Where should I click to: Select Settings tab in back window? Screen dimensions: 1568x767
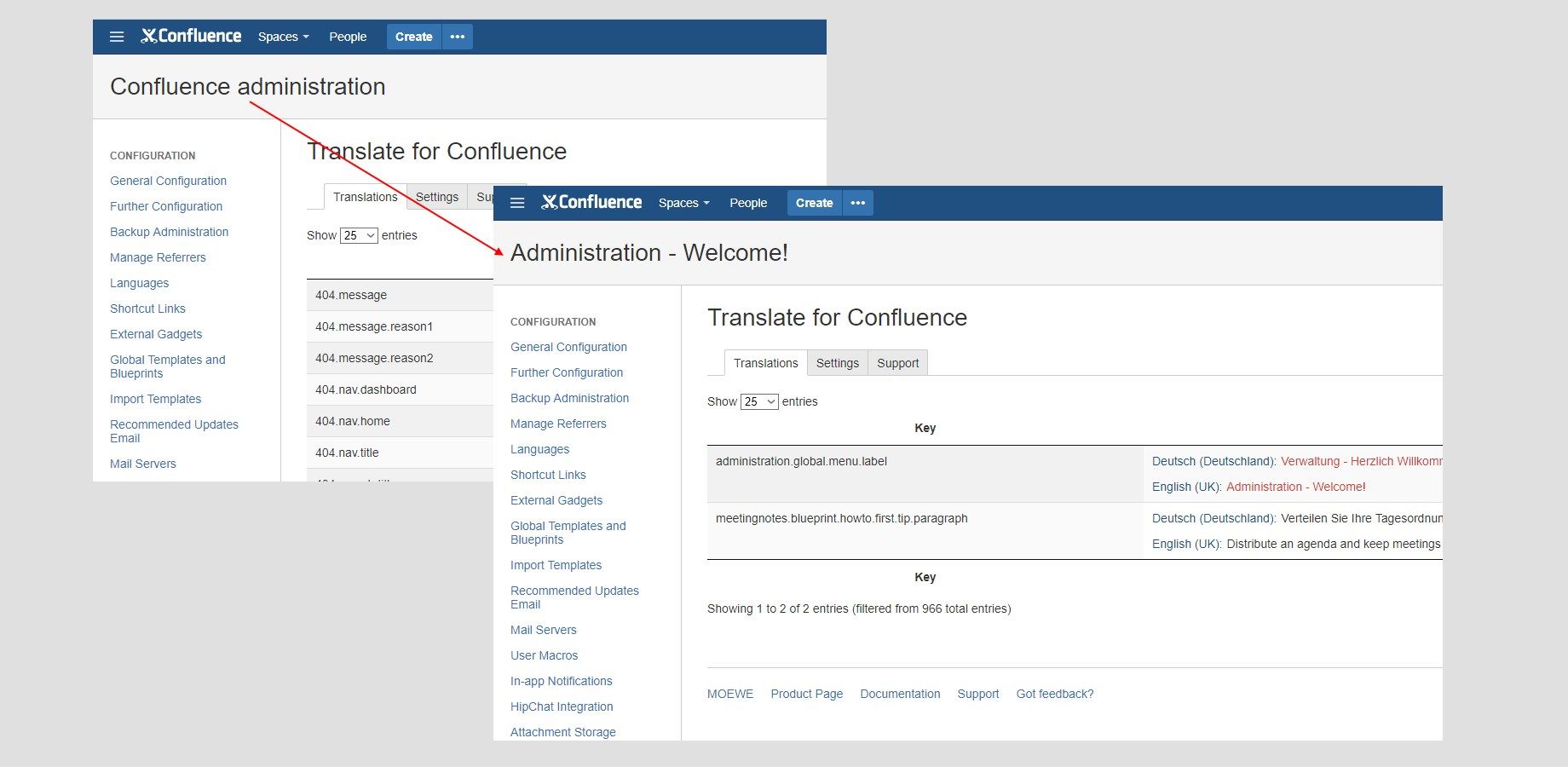pyautogui.click(x=437, y=197)
